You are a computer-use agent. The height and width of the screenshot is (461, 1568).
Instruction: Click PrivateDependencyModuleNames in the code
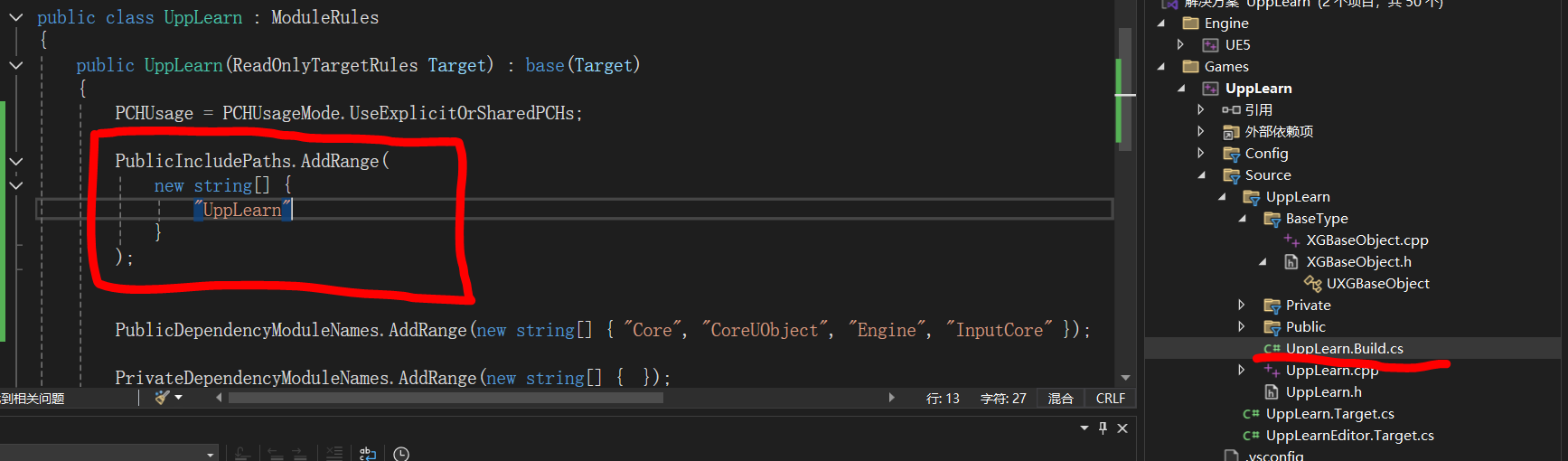pos(251,378)
